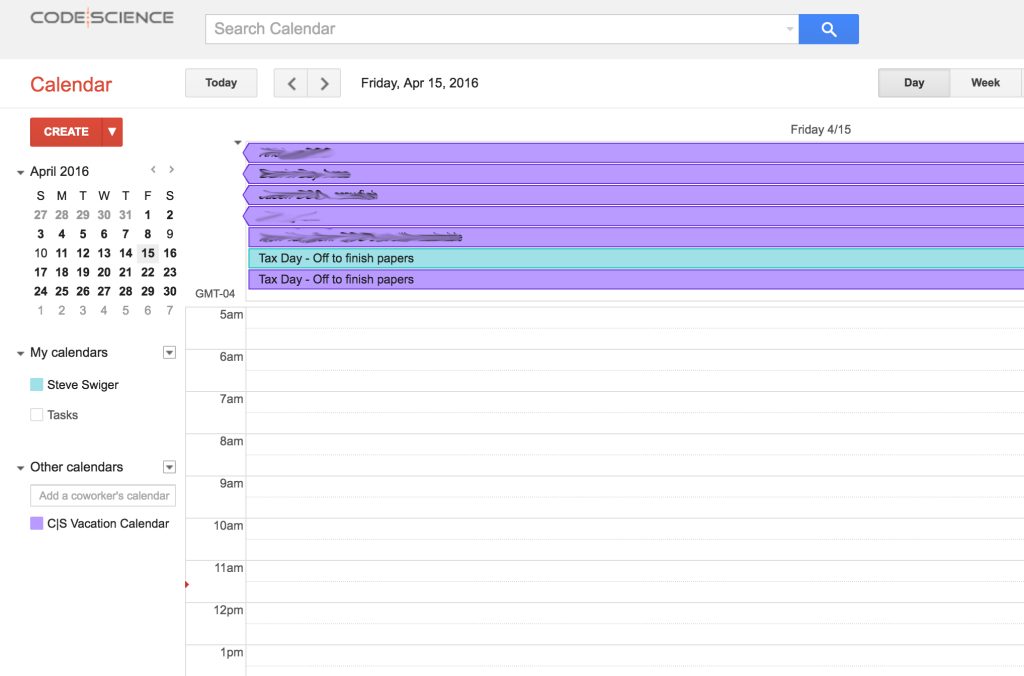Viewport: 1024px width, 676px height.
Task: Select April 22 in mini calendar
Action: 148,272
